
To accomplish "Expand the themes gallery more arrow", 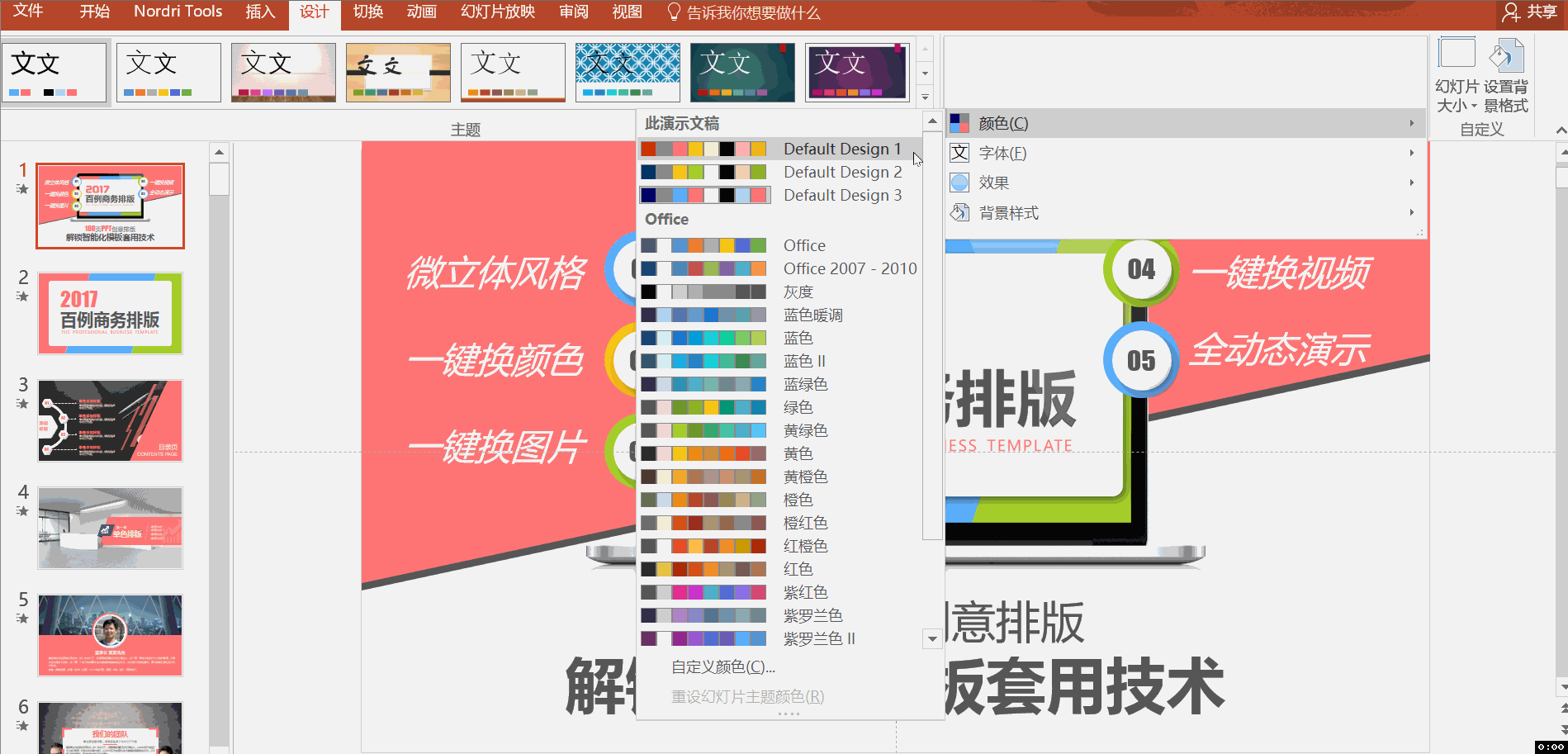I will click(x=925, y=97).
